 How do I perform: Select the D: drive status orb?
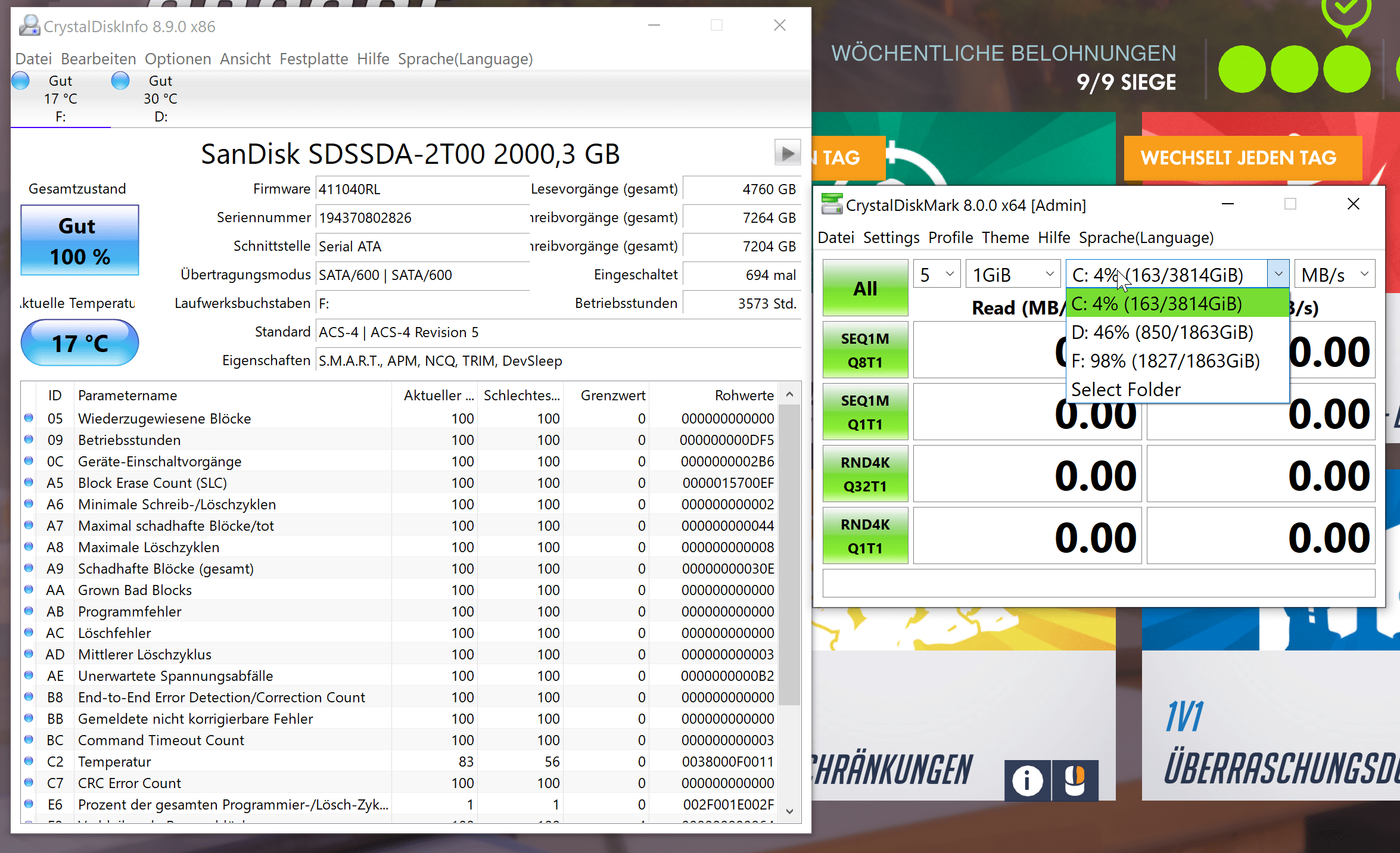point(120,80)
